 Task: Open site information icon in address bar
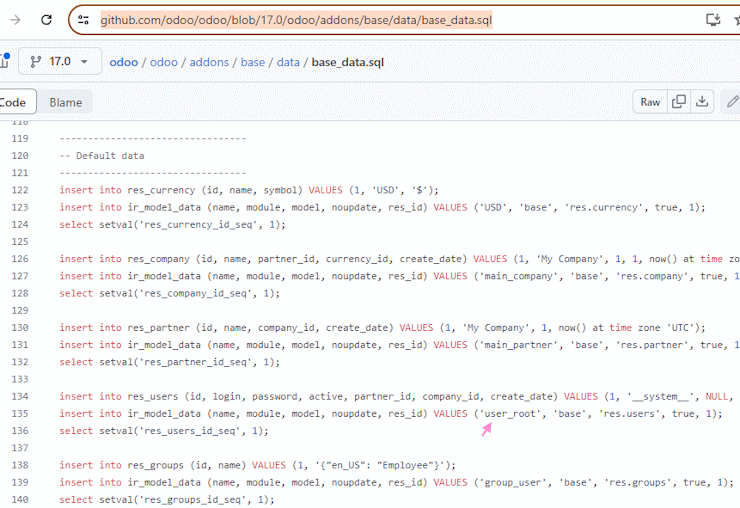coord(84,20)
